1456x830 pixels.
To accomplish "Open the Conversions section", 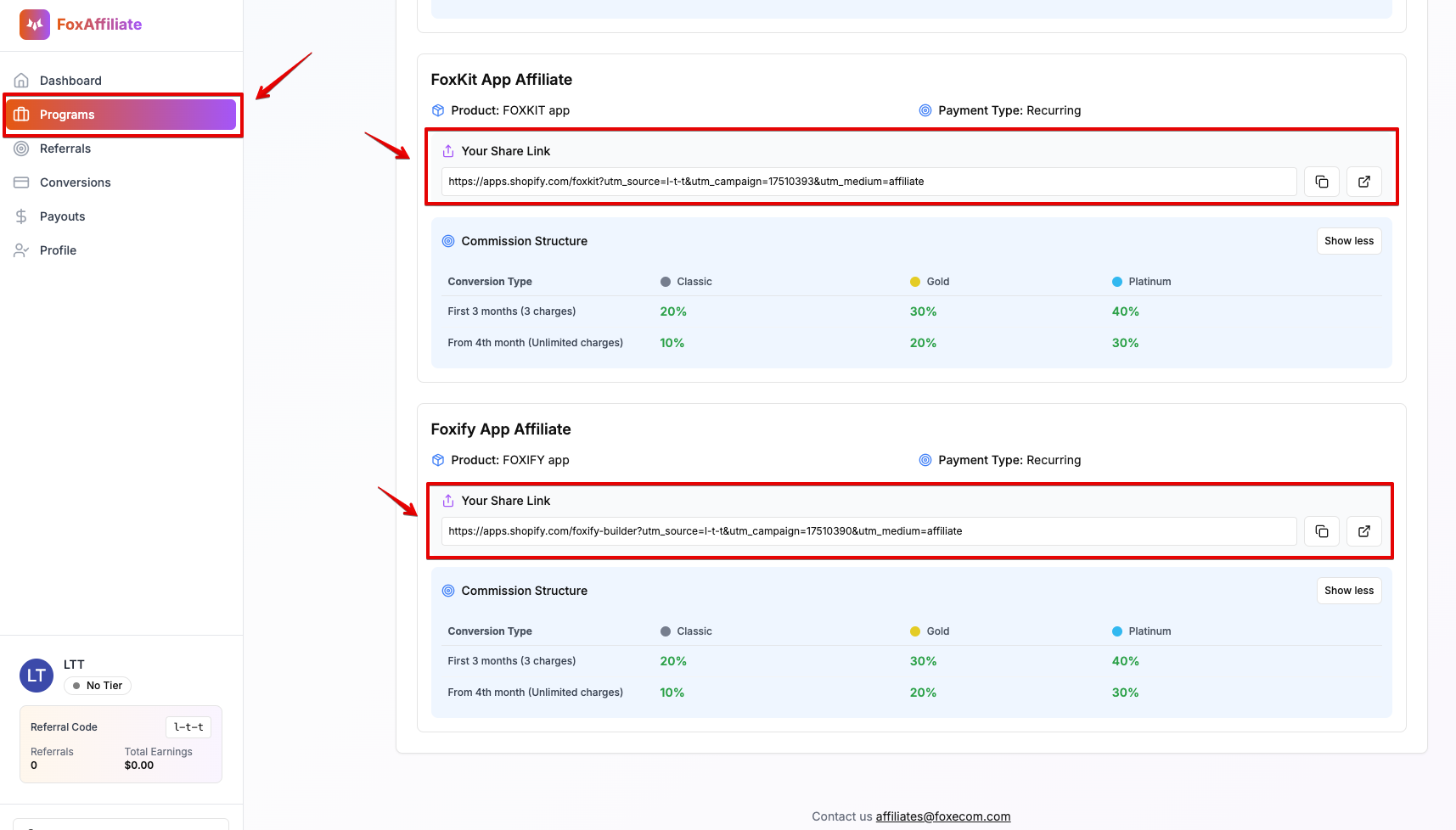I will pyautogui.click(x=121, y=182).
